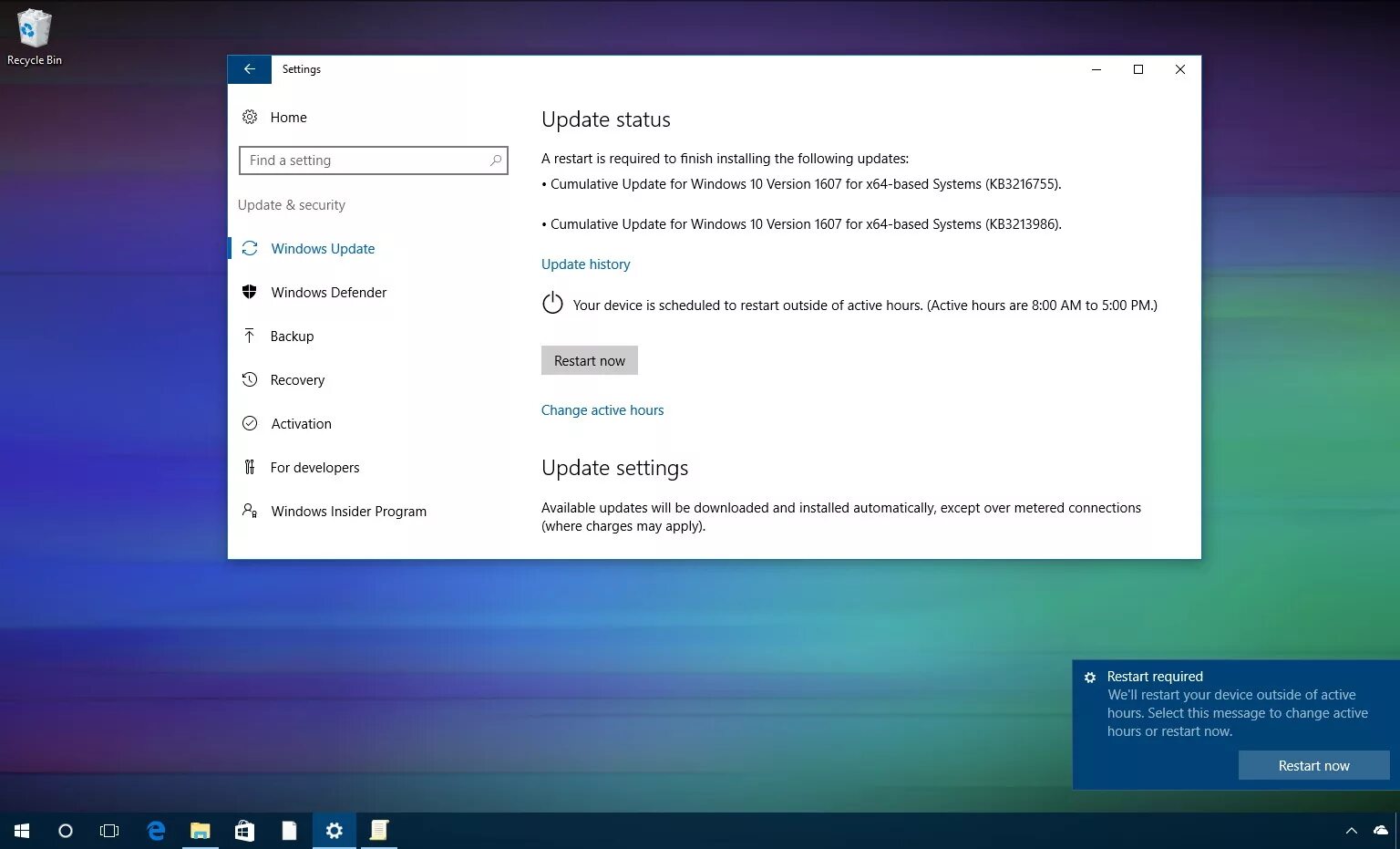Open the Recovery settings page
1400x849 pixels.
point(297,379)
